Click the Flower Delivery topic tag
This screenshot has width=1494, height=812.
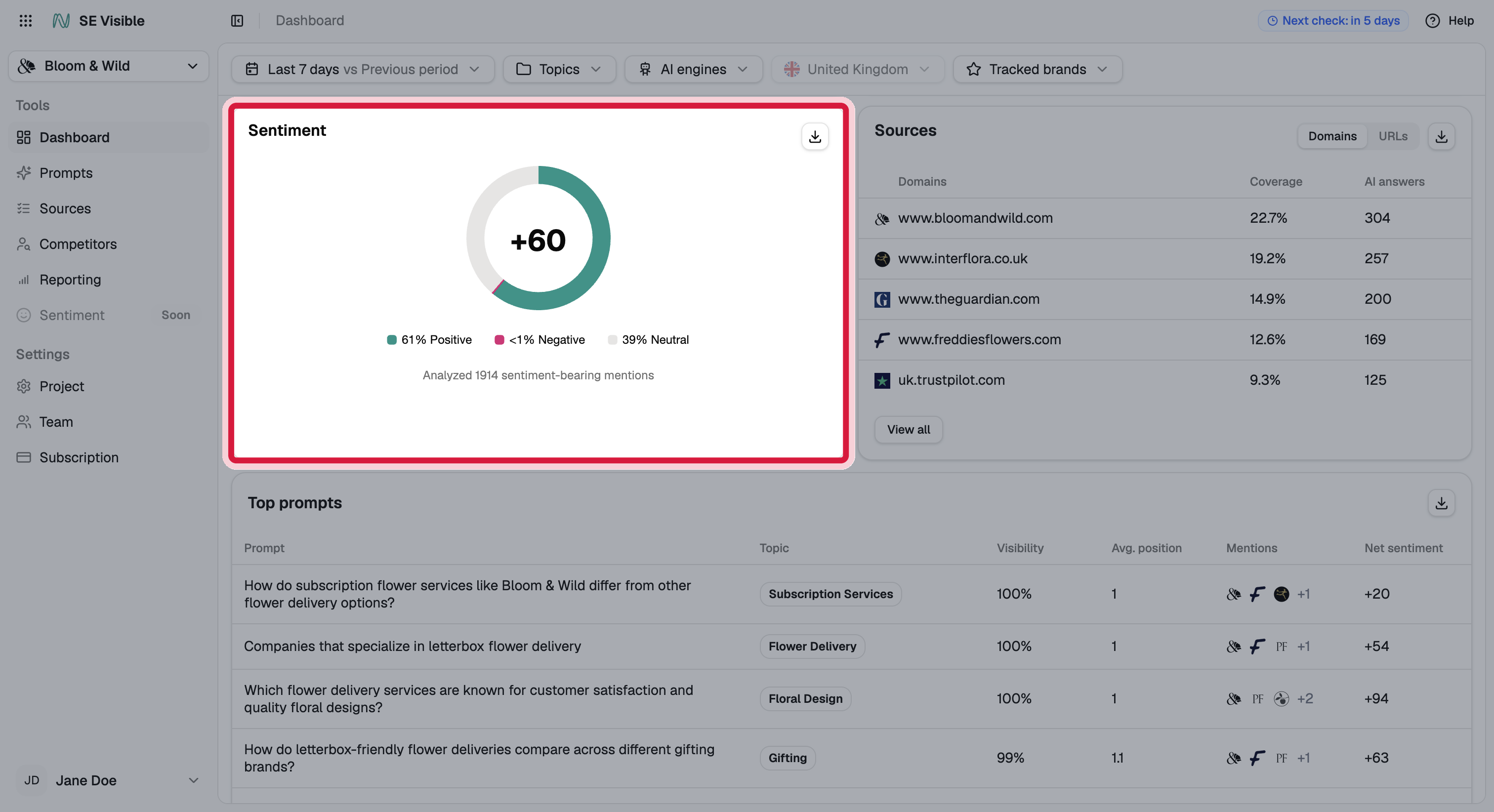pyautogui.click(x=812, y=646)
